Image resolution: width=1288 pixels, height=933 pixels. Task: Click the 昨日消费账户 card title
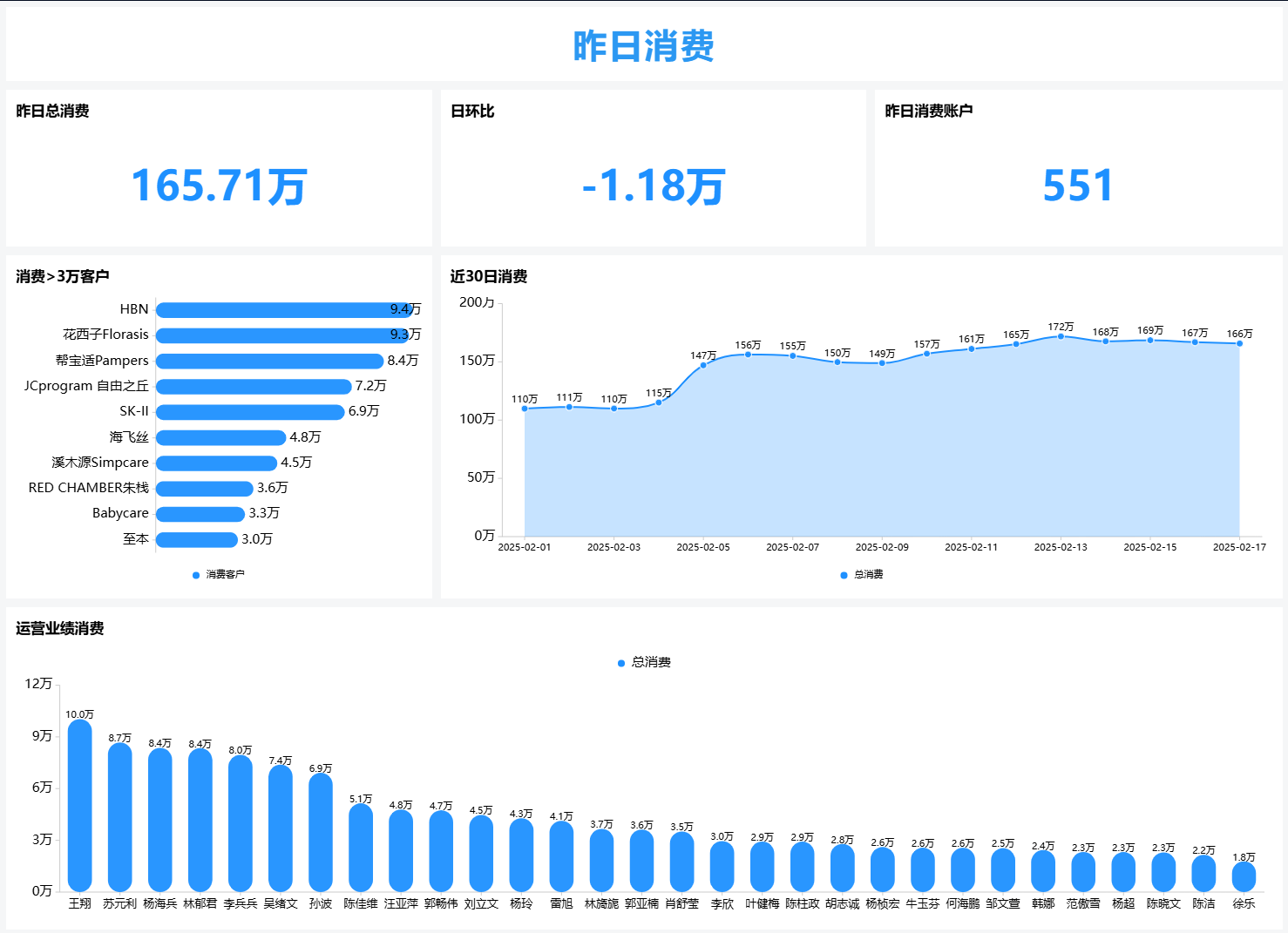tap(929, 111)
